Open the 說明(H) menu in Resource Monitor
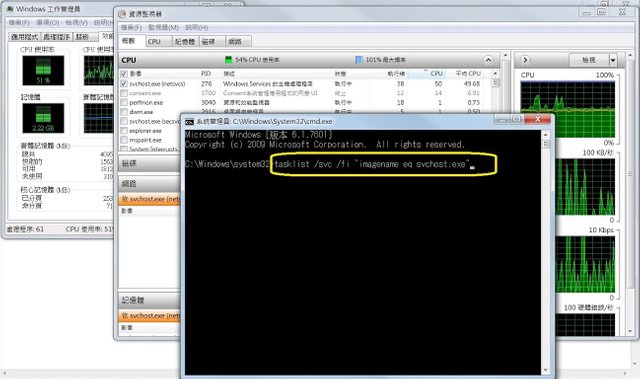 (x=196, y=27)
